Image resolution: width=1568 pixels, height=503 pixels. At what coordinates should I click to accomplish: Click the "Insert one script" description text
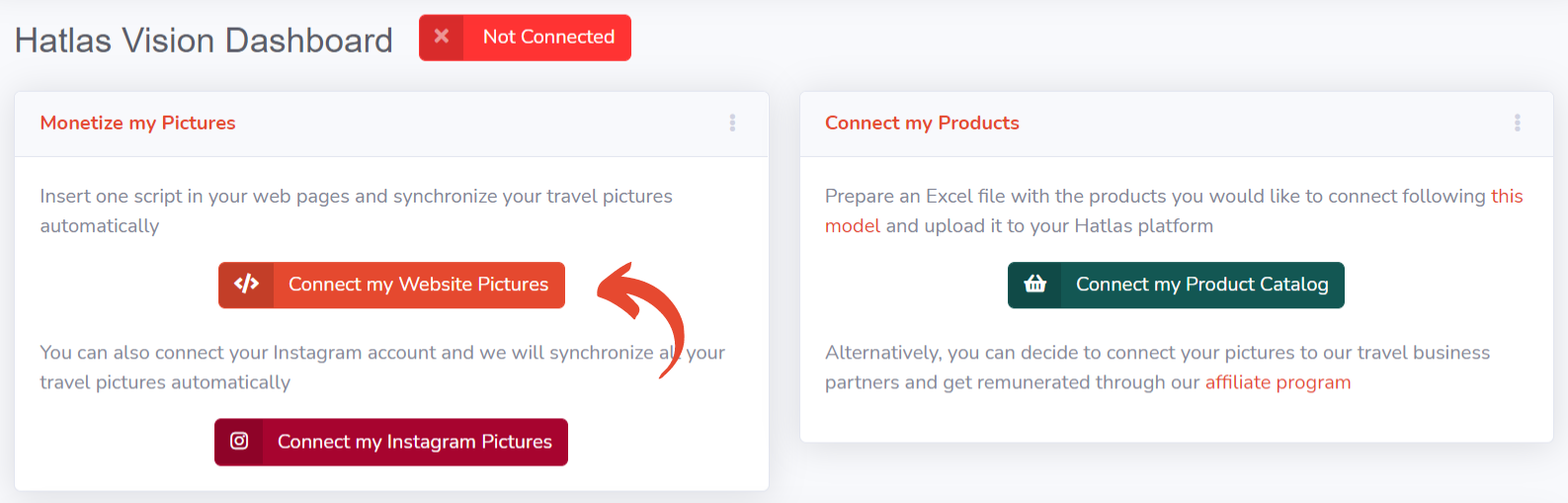[x=356, y=210]
